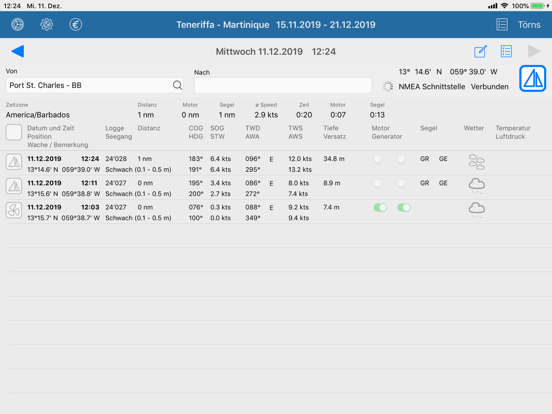Tap depth 7.4 m in 12:03 row
This screenshot has height=414, width=552.
331,208
